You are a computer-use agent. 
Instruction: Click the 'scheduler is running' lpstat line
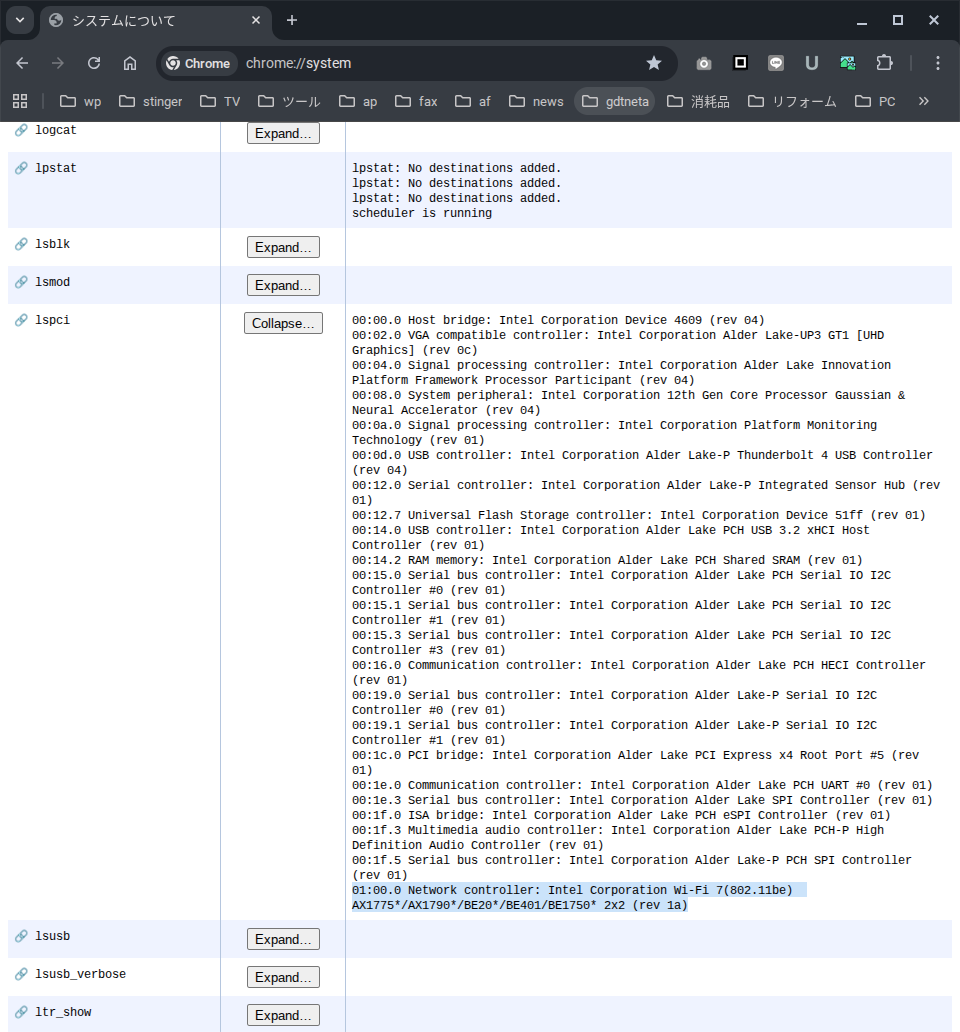[422, 213]
